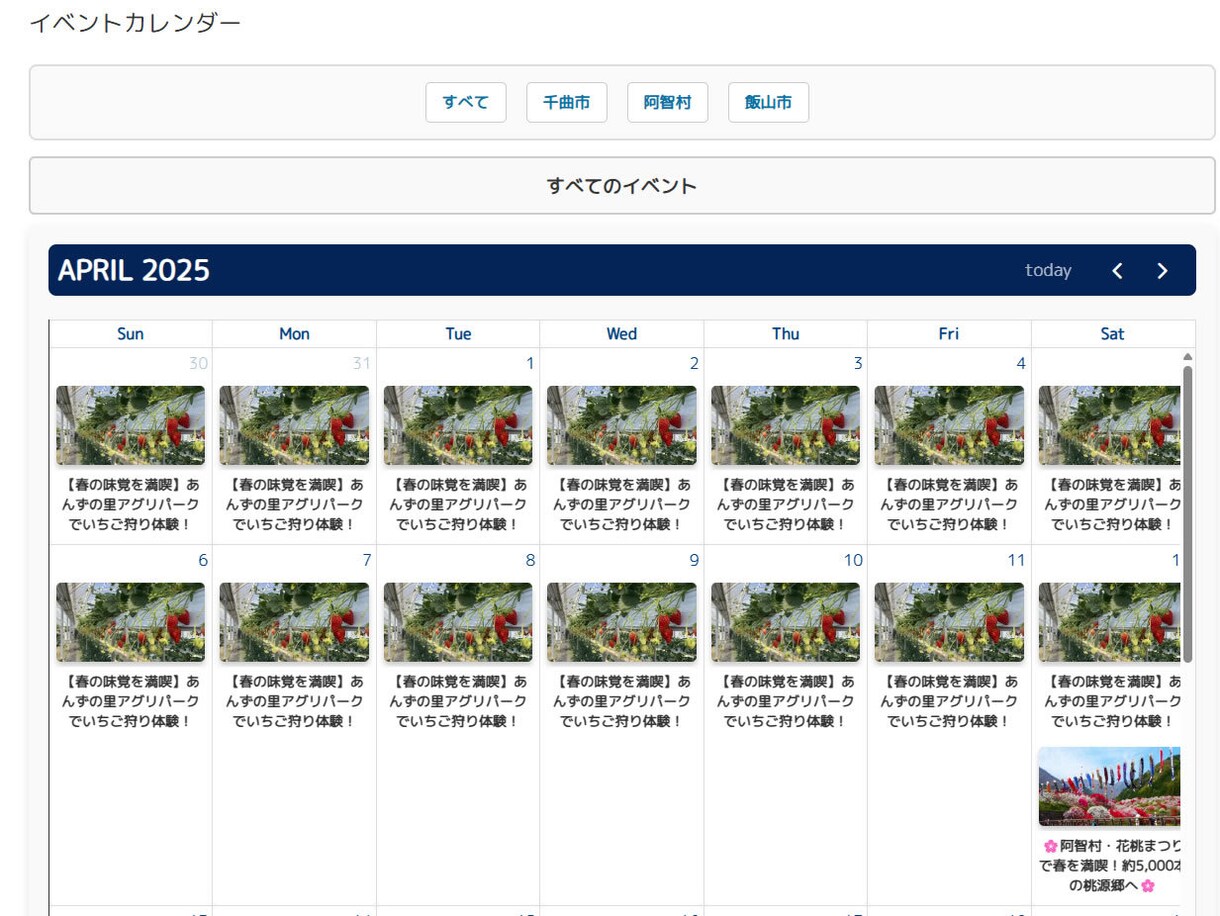Open いちご狩り体験 event title on April 9
Screen dimensions: 1220x916
[622, 701]
